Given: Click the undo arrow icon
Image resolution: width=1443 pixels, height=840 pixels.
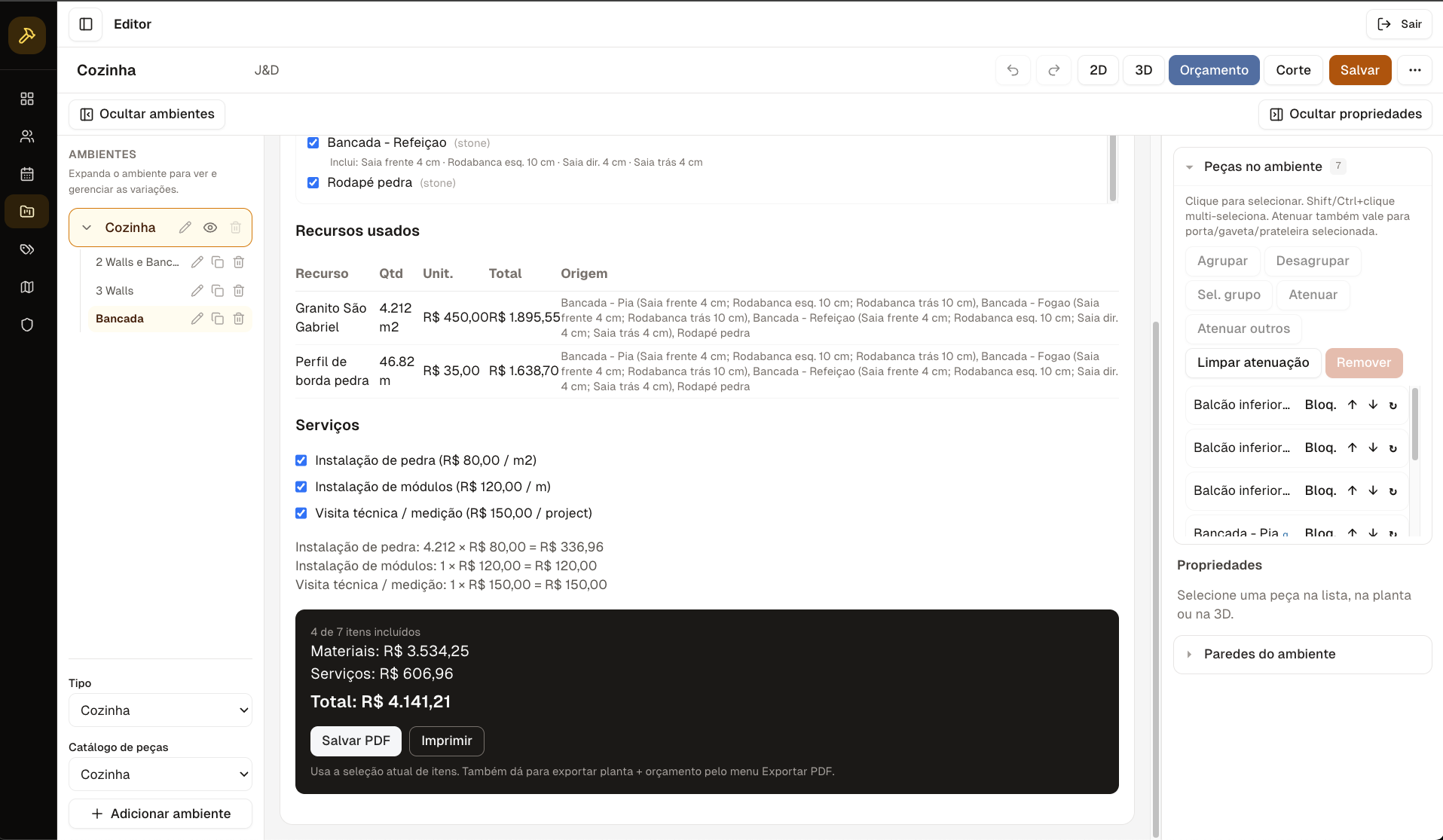Looking at the screenshot, I should pyautogui.click(x=1013, y=70).
